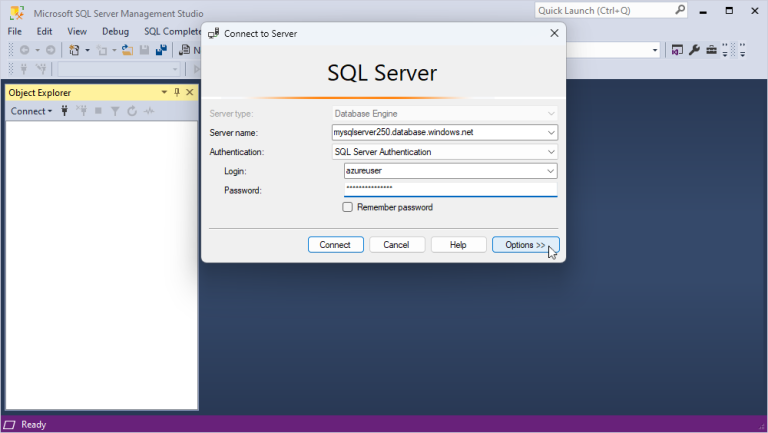
Task: Expand the Server name dropdown arrow
Action: 551,132
